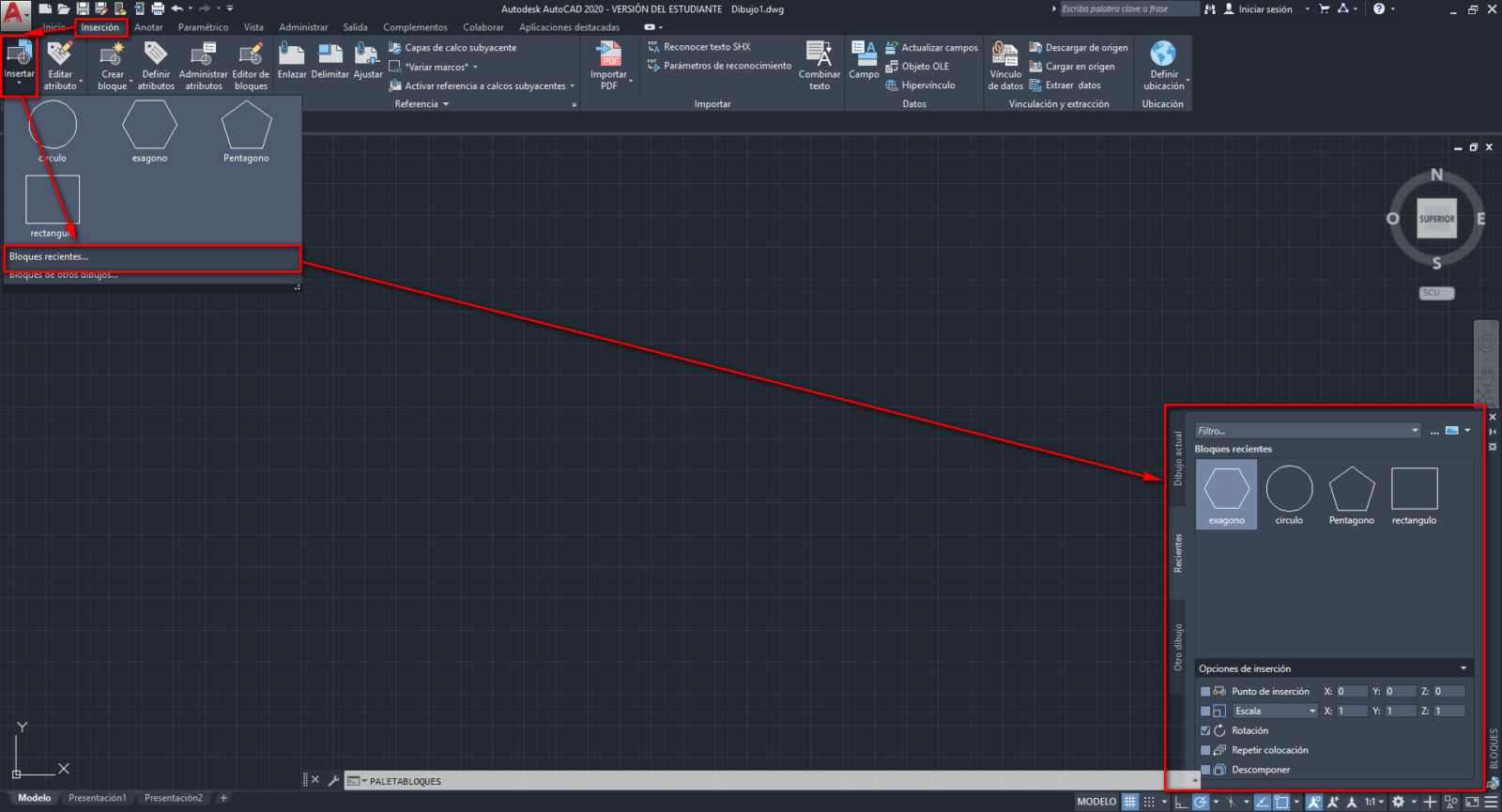1502x812 pixels.
Task: Click the Crear bloque tool icon
Action: [x=112, y=56]
